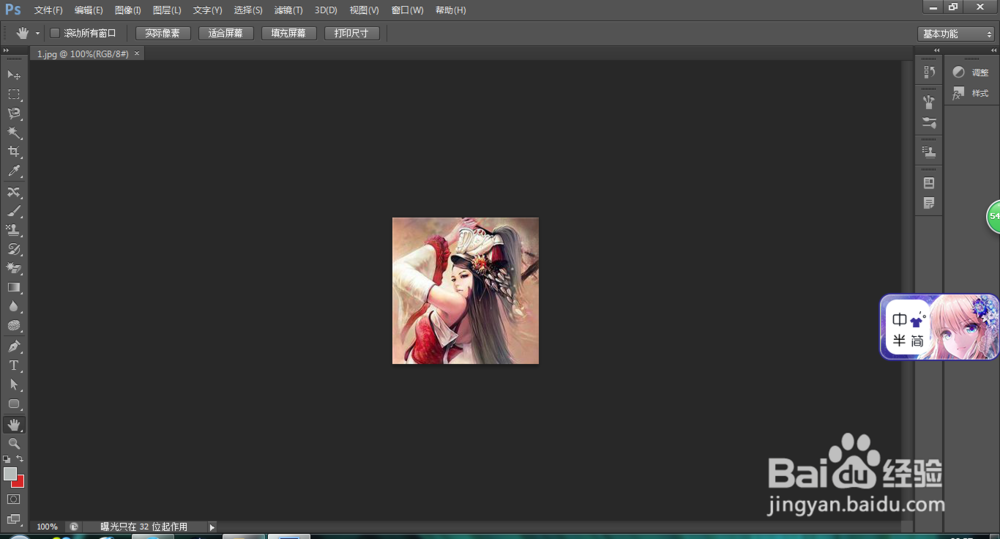This screenshot has height=539, width=1000.
Task: Select the Magic Wand tool
Action: [x=13, y=133]
